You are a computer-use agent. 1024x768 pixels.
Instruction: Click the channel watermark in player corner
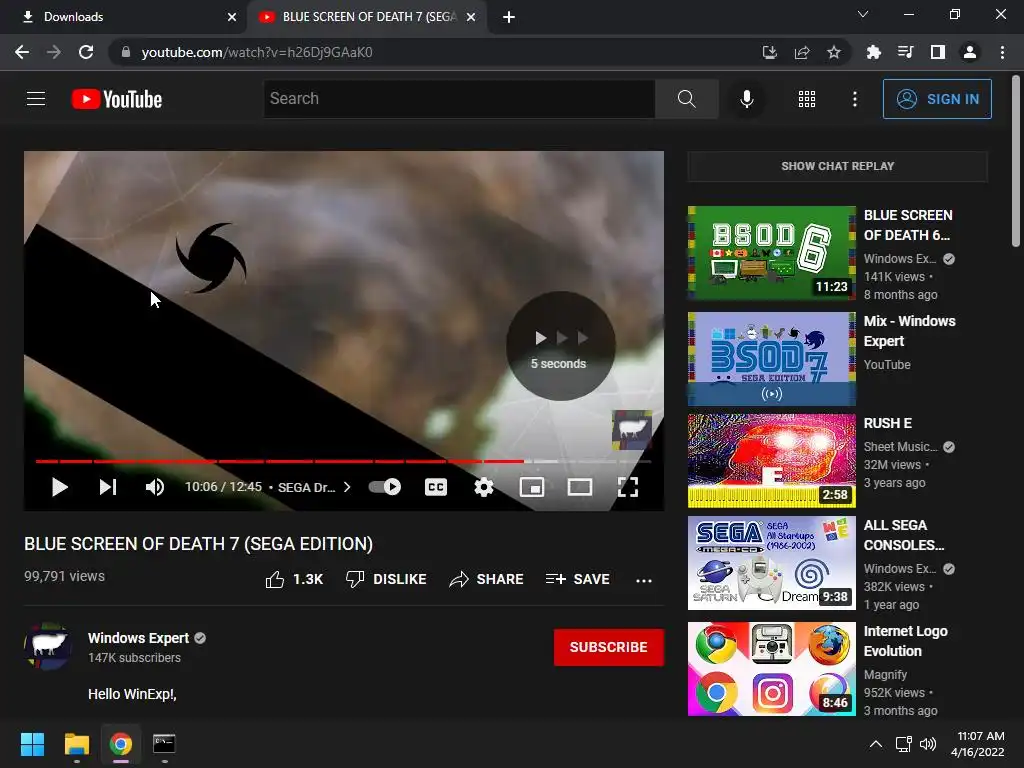point(632,430)
